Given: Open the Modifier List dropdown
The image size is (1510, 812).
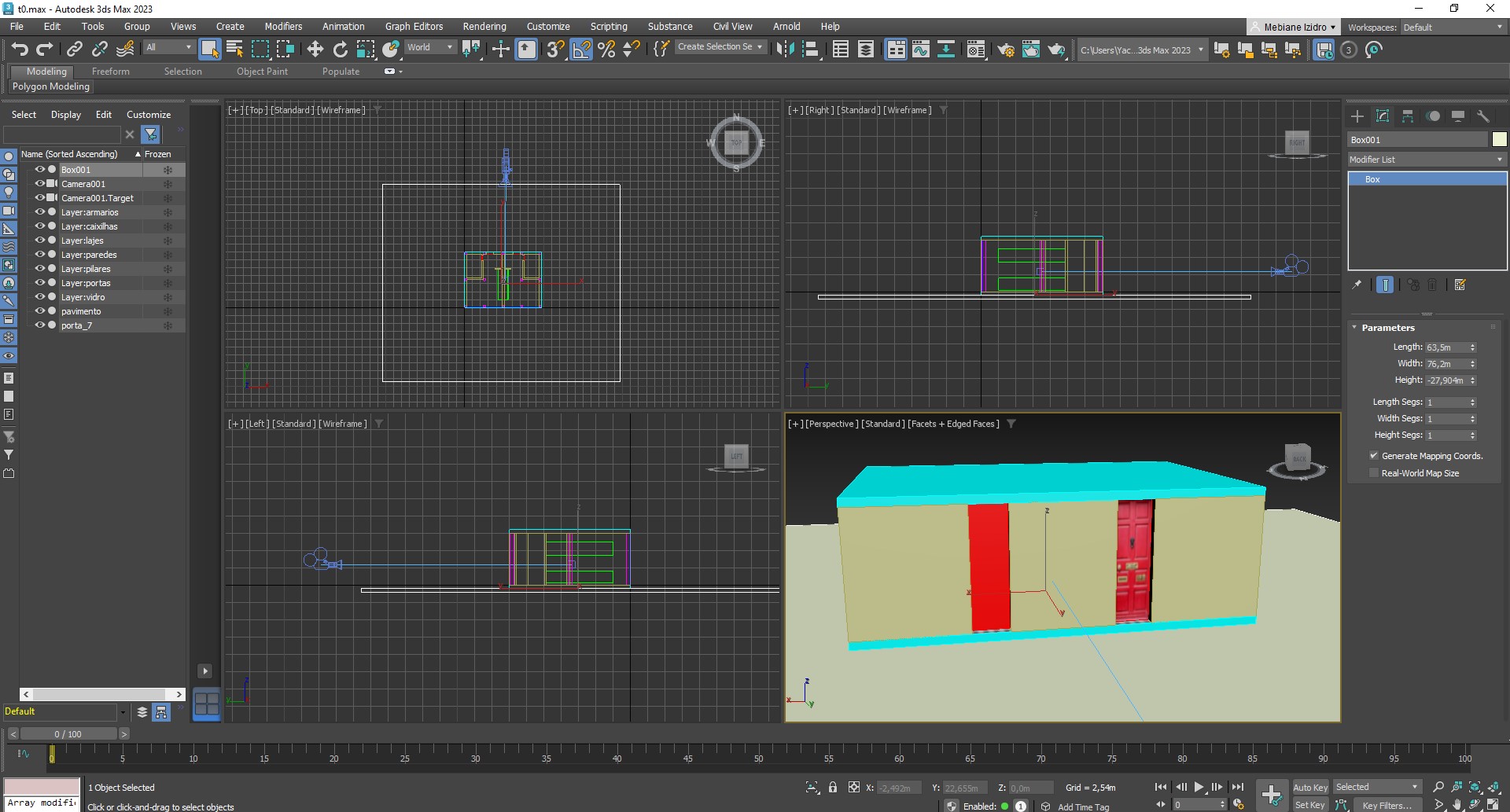Looking at the screenshot, I should click(1425, 160).
